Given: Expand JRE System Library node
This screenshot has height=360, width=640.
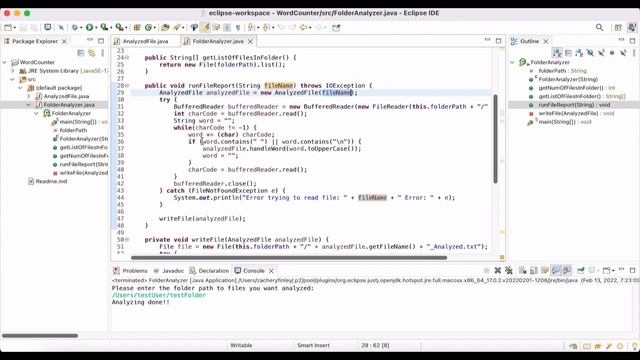Looking at the screenshot, I should tap(13, 71).
